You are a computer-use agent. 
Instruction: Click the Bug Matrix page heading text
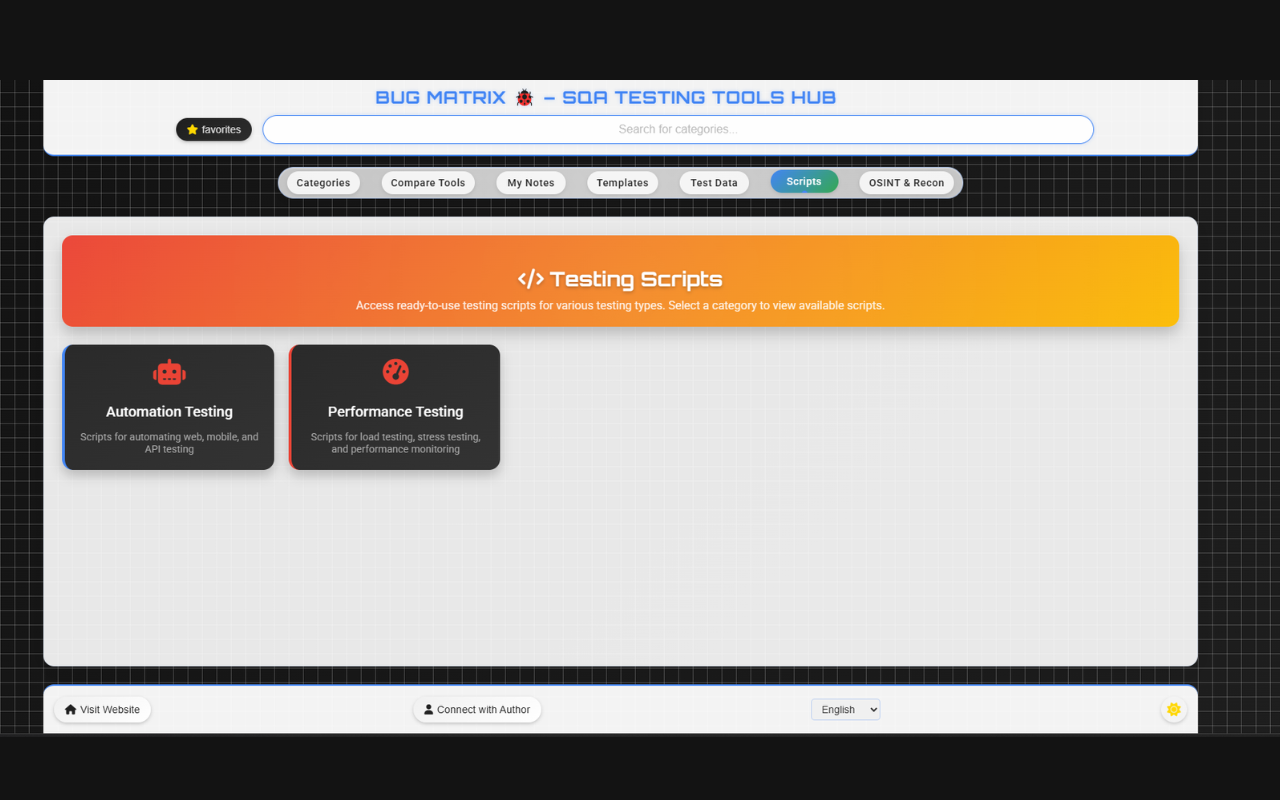pos(440,98)
